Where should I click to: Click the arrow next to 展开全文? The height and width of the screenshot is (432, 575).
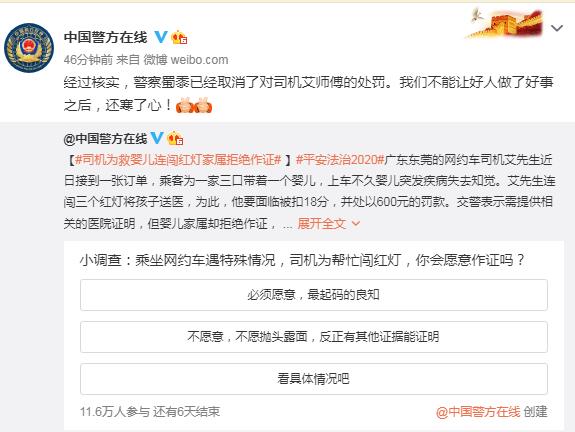356,223
